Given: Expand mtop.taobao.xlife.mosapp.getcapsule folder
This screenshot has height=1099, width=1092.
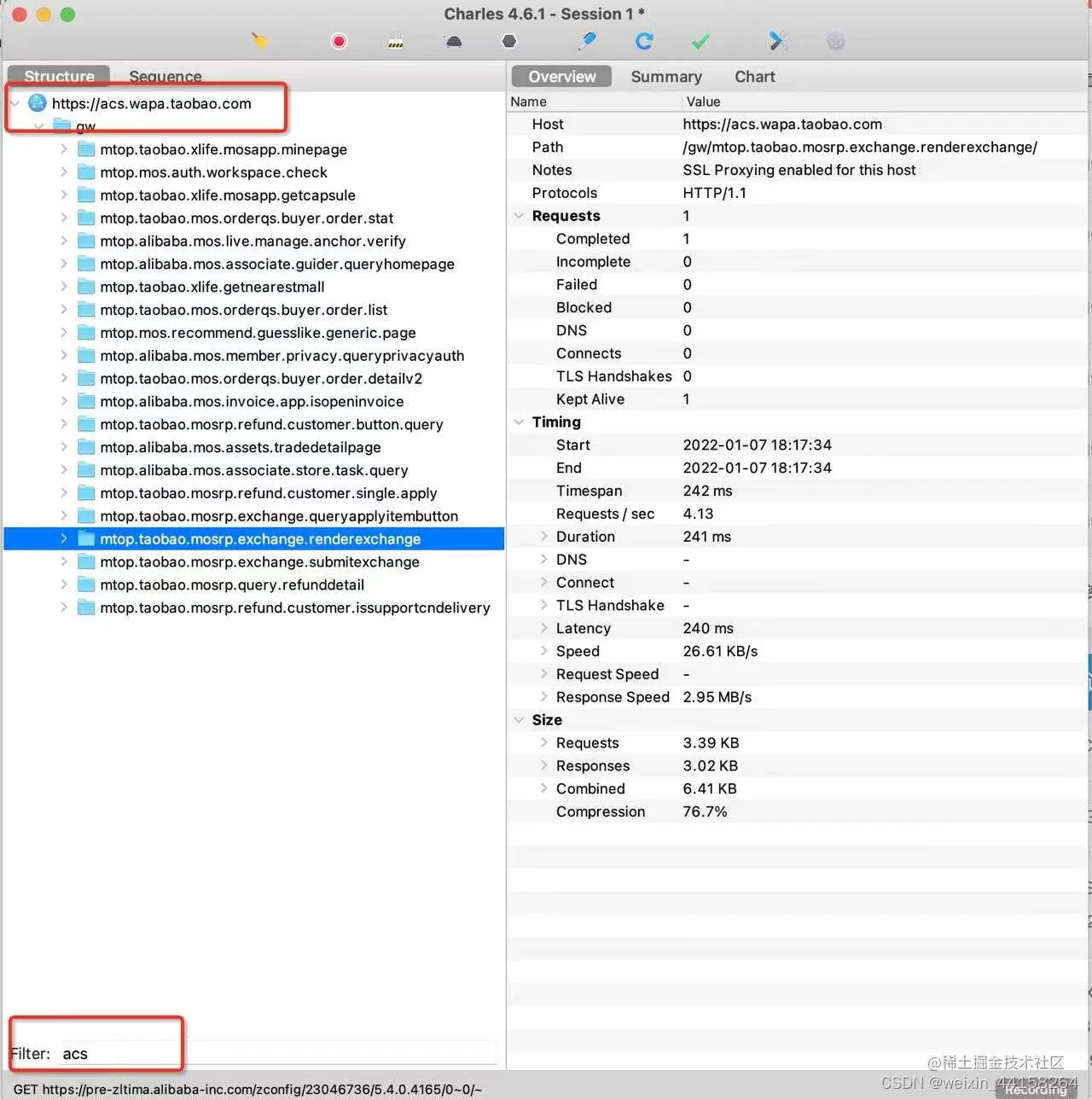Looking at the screenshot, I should (64, 195).
